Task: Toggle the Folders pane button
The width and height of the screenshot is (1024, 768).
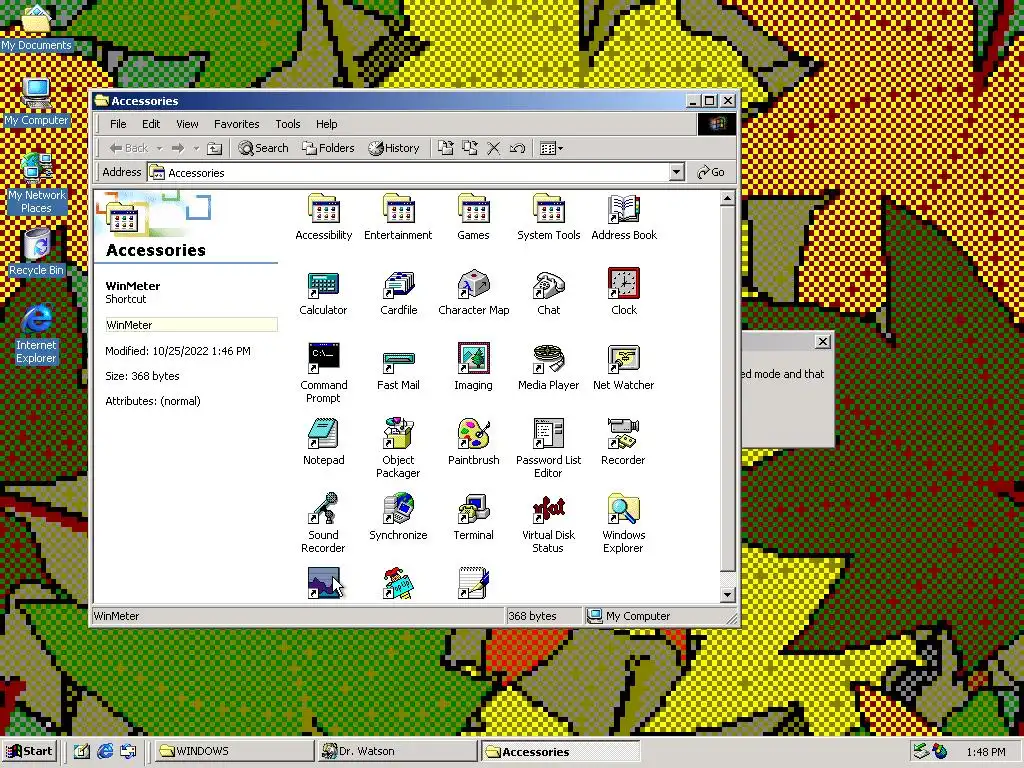Action: (328, 148)
